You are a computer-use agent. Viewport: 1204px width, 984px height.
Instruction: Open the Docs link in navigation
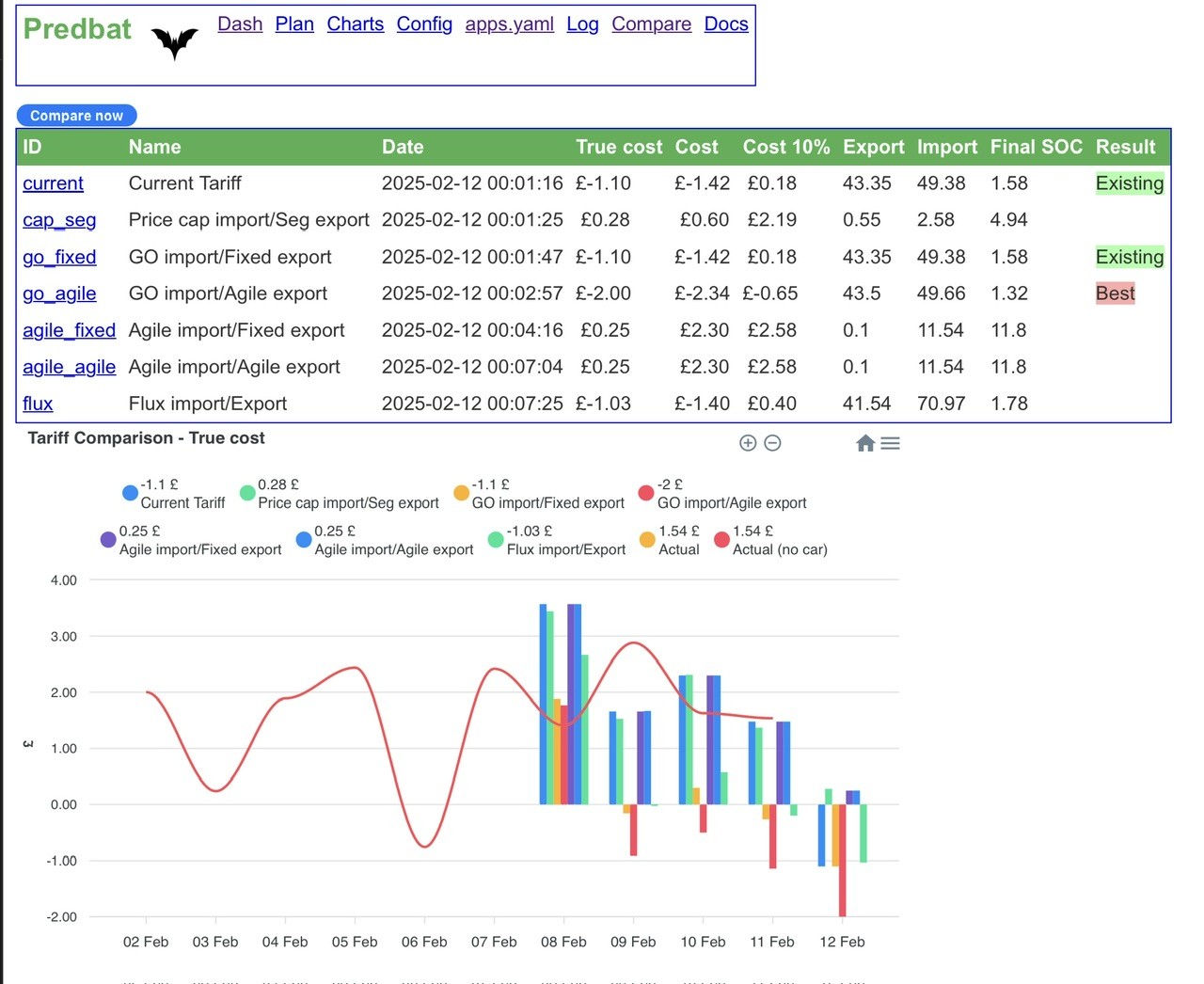[726, 24]
